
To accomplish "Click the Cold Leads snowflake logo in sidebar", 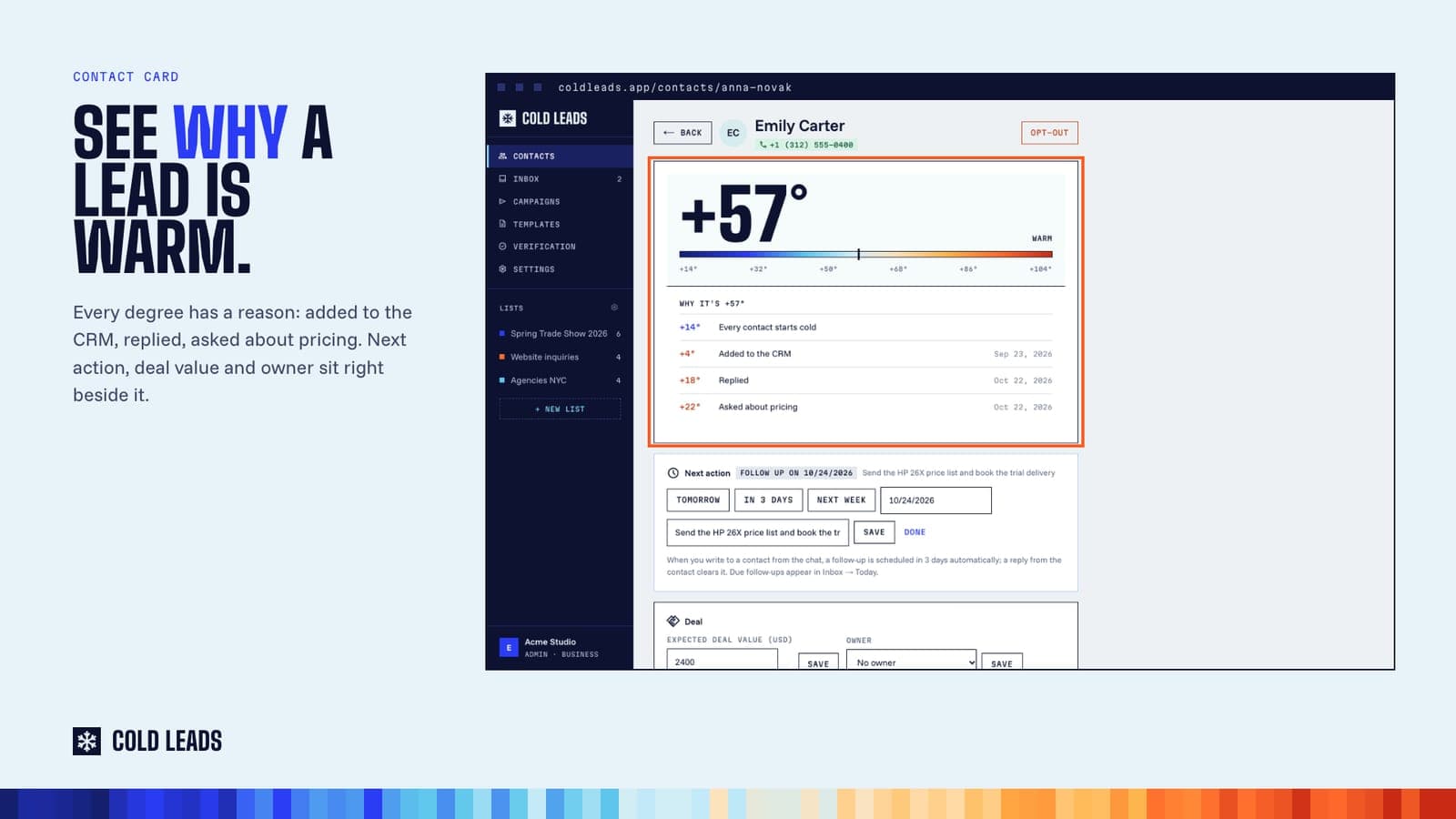I will (x=507, y=118).
